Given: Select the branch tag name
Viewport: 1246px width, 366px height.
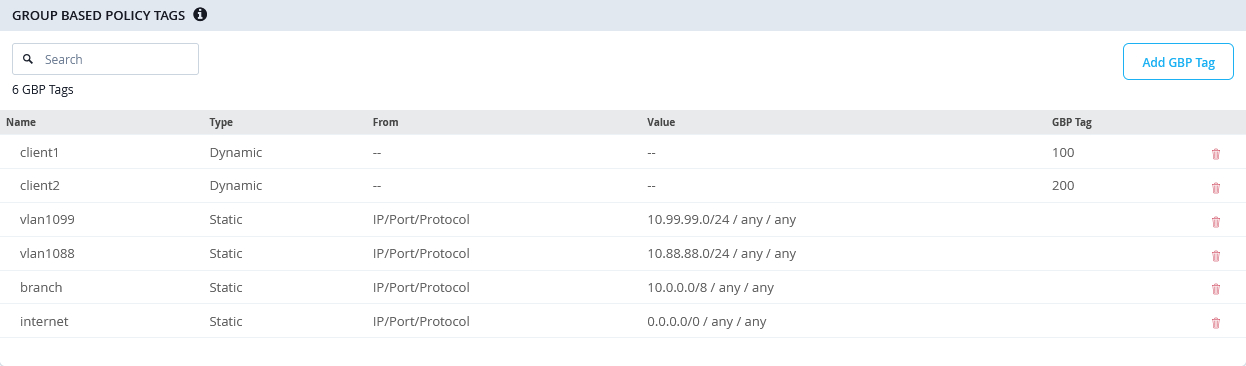Looking at the screenshot, I should (x=41, y=287).
